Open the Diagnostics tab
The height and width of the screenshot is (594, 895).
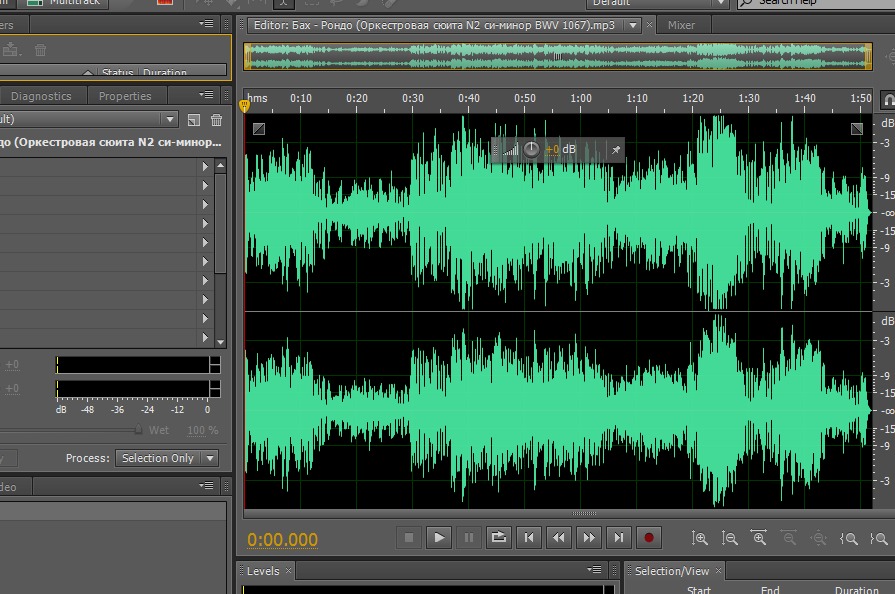pyautogui.click(x=41, y=96)
